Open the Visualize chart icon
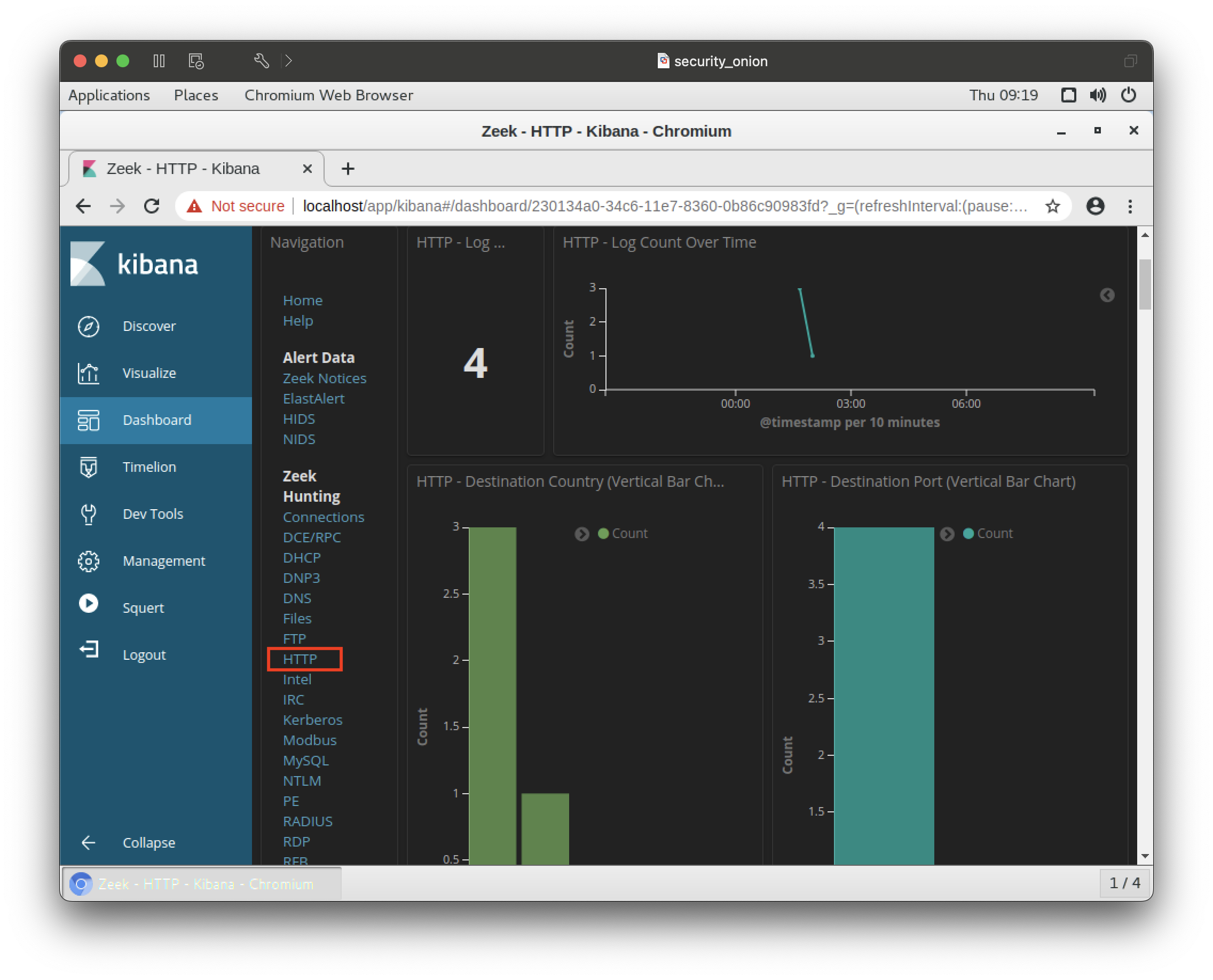 pos(88,373)
